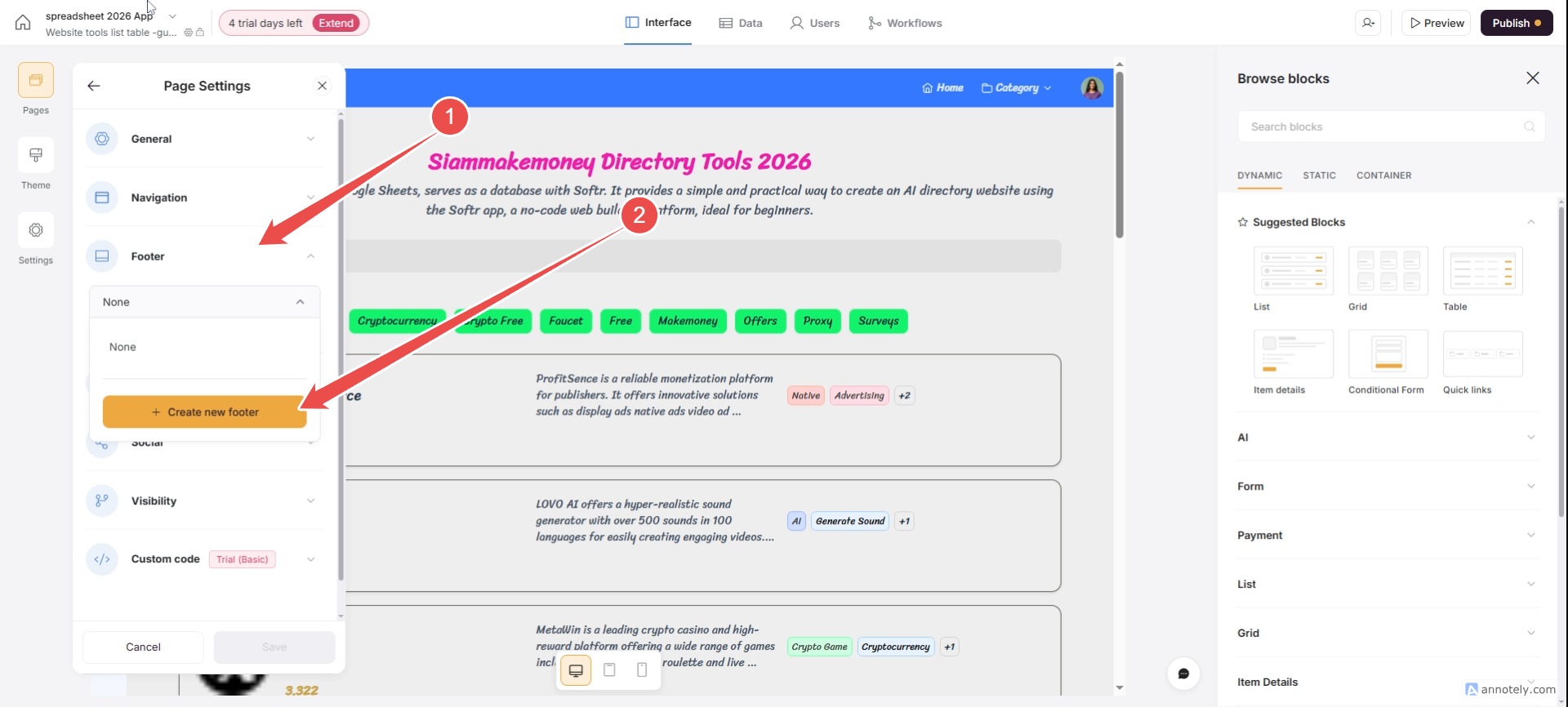This screenshot has width=1568, height=707.
Task: Switch to the Data tab
Action: pos(741,23)
